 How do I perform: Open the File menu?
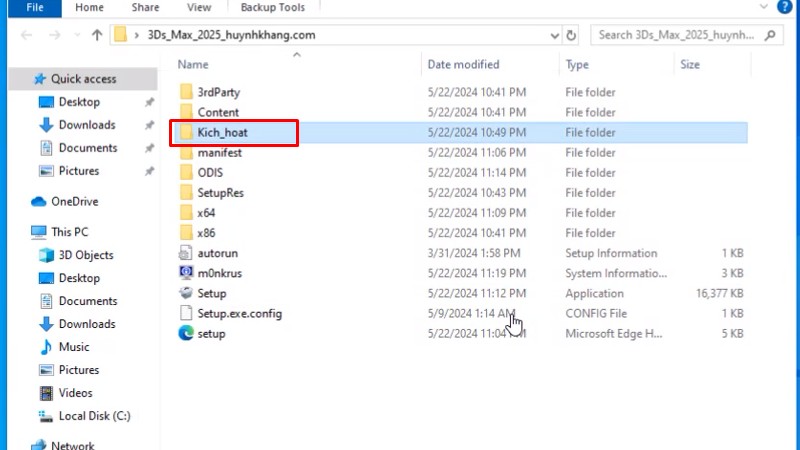tap(34, 8)
